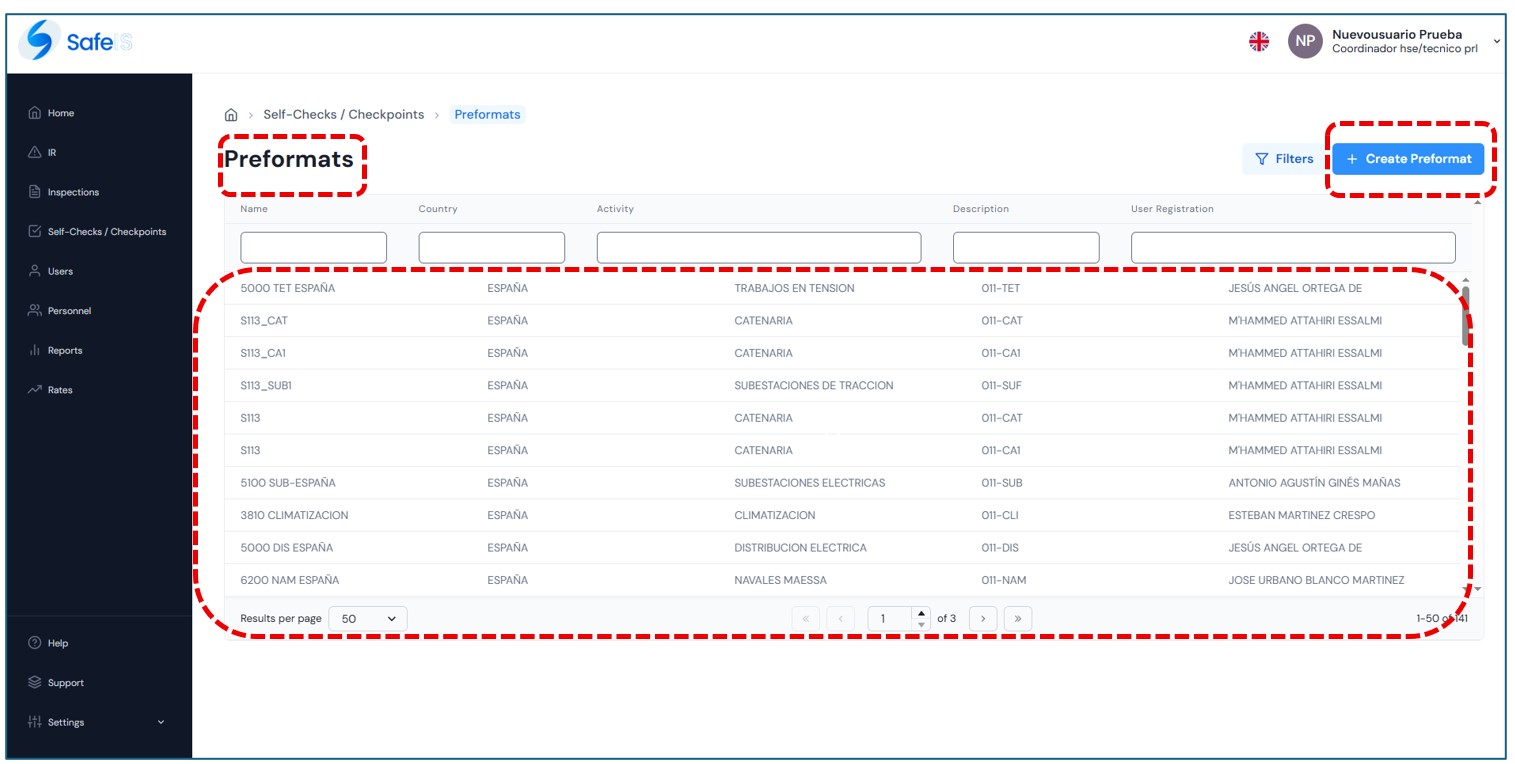1515x764 pixels.
Task: Expand the user profile dropdown arrow
Action: [x=1496, y=41]
